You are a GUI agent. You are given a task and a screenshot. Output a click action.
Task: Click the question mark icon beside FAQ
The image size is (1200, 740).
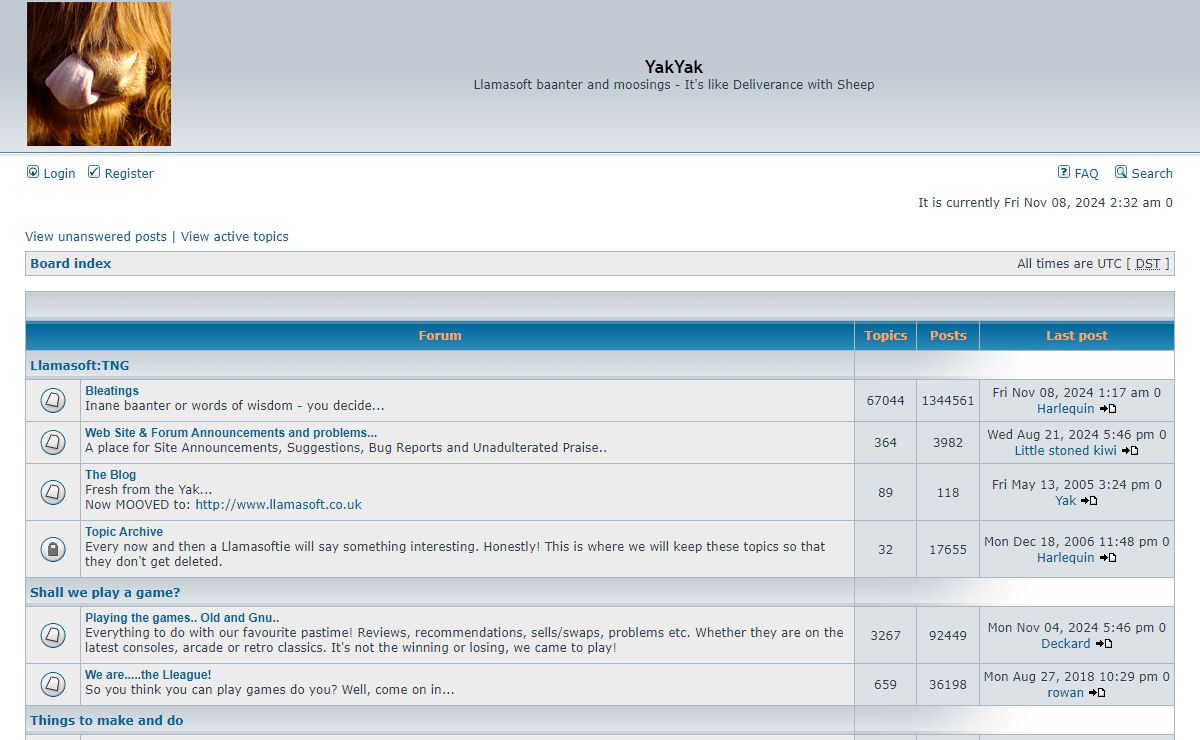click(1064, 172)
